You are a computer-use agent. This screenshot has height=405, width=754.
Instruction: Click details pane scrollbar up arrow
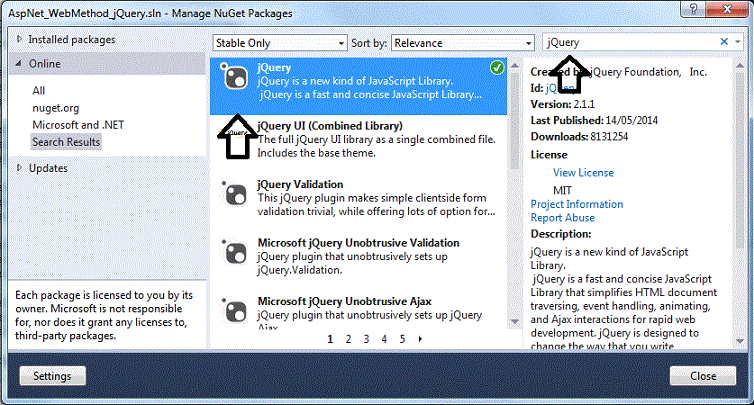740,65
